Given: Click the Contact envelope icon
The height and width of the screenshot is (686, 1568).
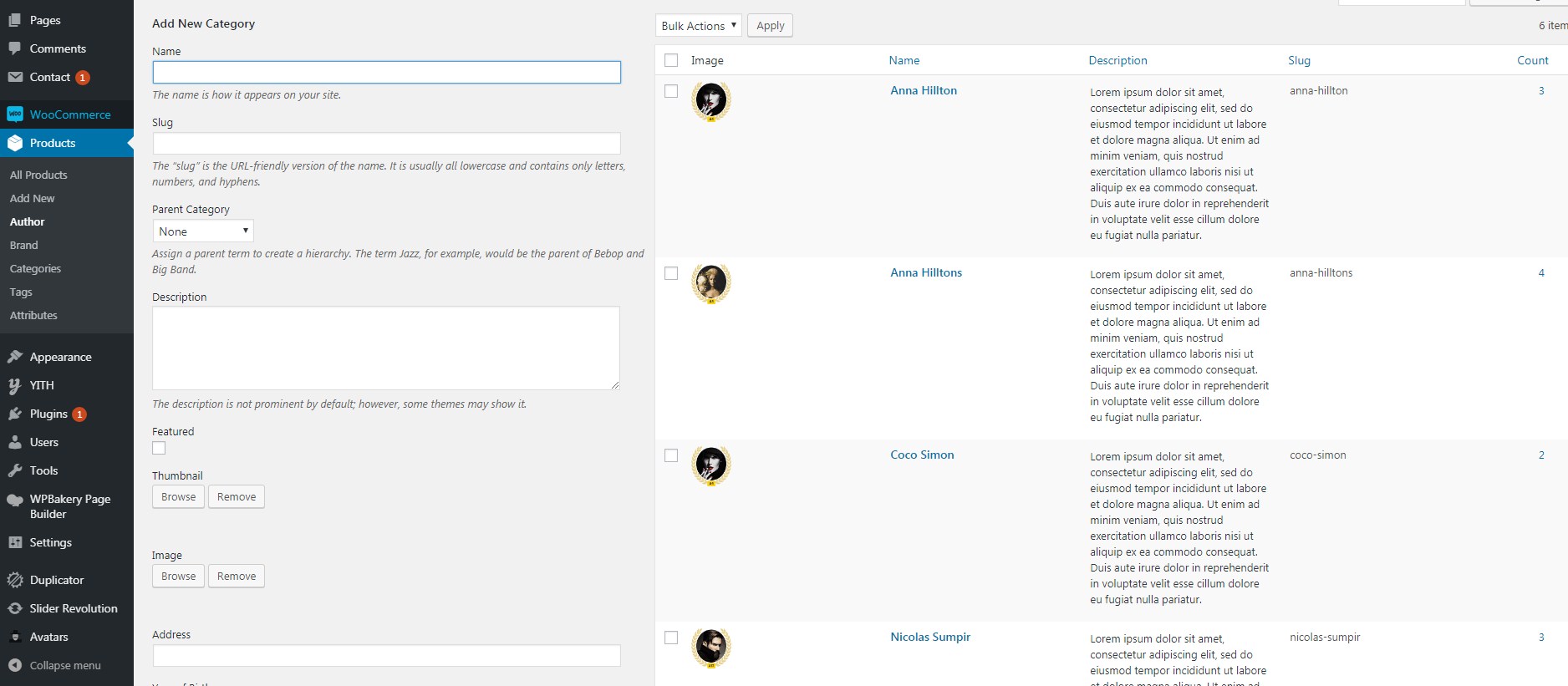Looking at the screenshot, I should pos(15,77).
